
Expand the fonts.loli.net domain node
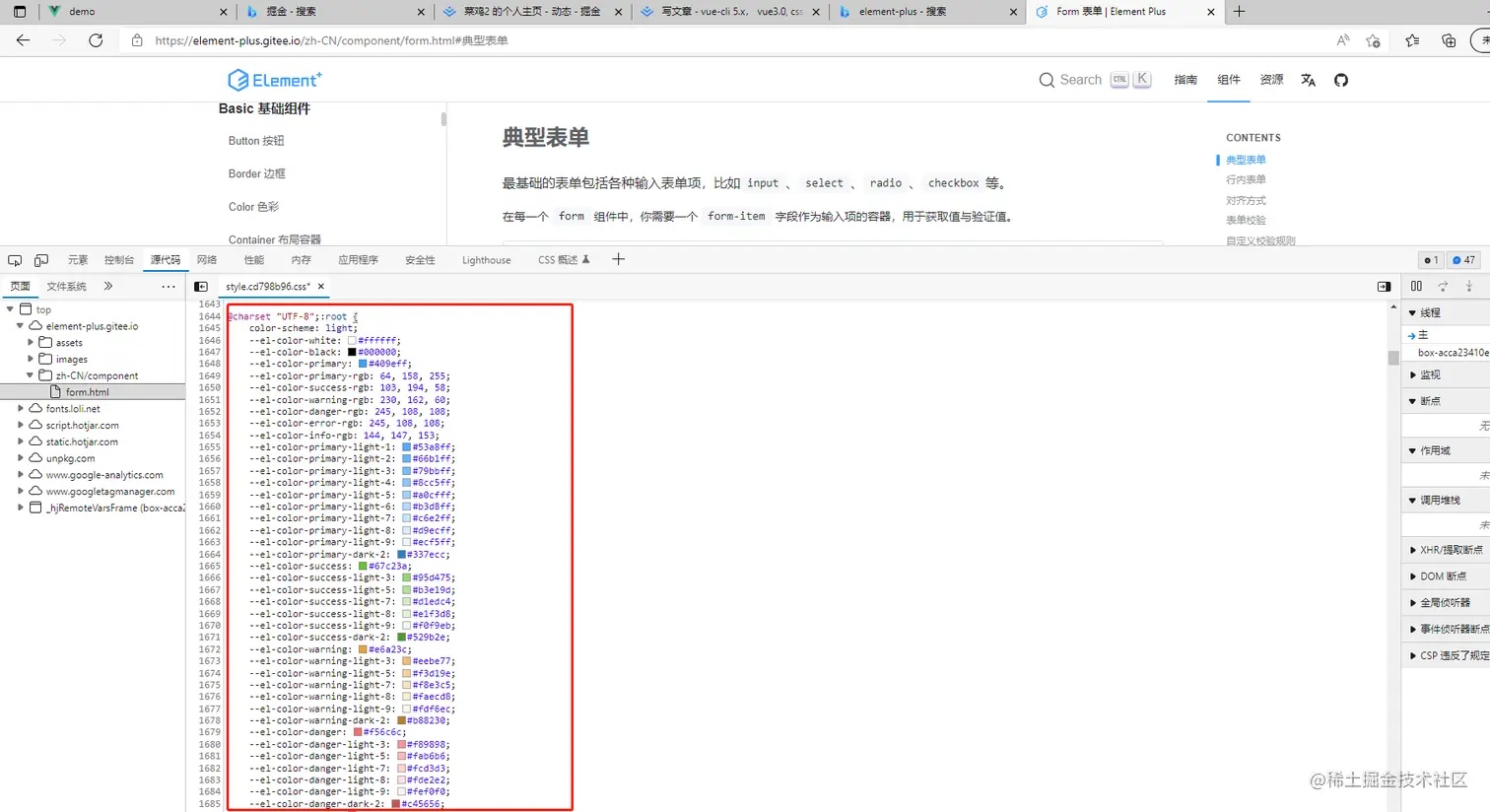20,408
